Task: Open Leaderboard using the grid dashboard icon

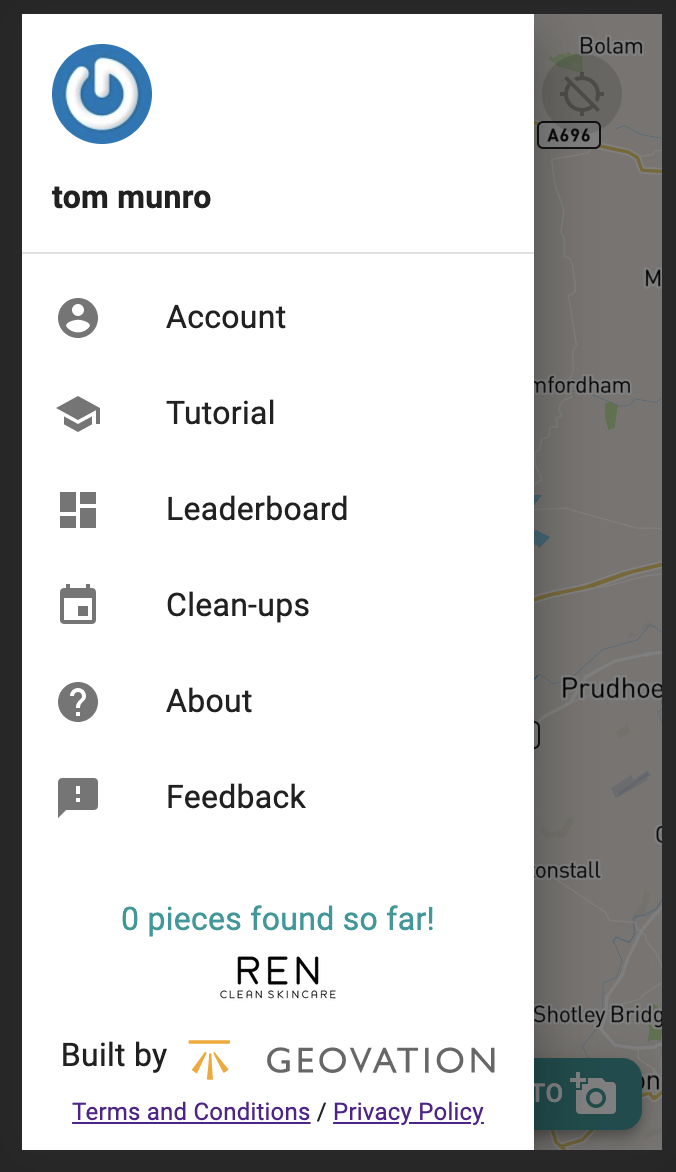Action: [x=78, y=508]
